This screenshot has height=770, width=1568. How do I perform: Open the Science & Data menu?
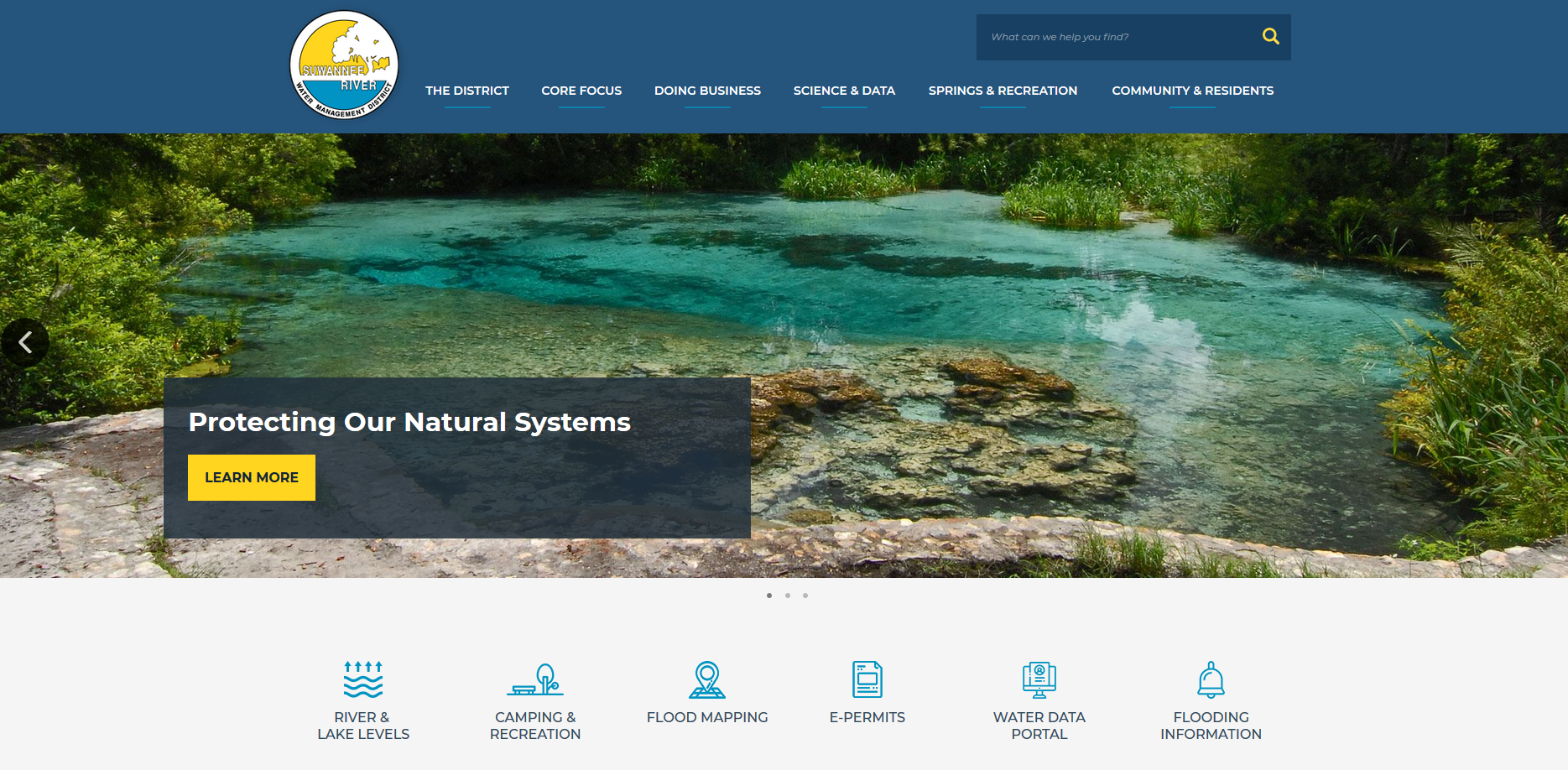tap(844, 91)
